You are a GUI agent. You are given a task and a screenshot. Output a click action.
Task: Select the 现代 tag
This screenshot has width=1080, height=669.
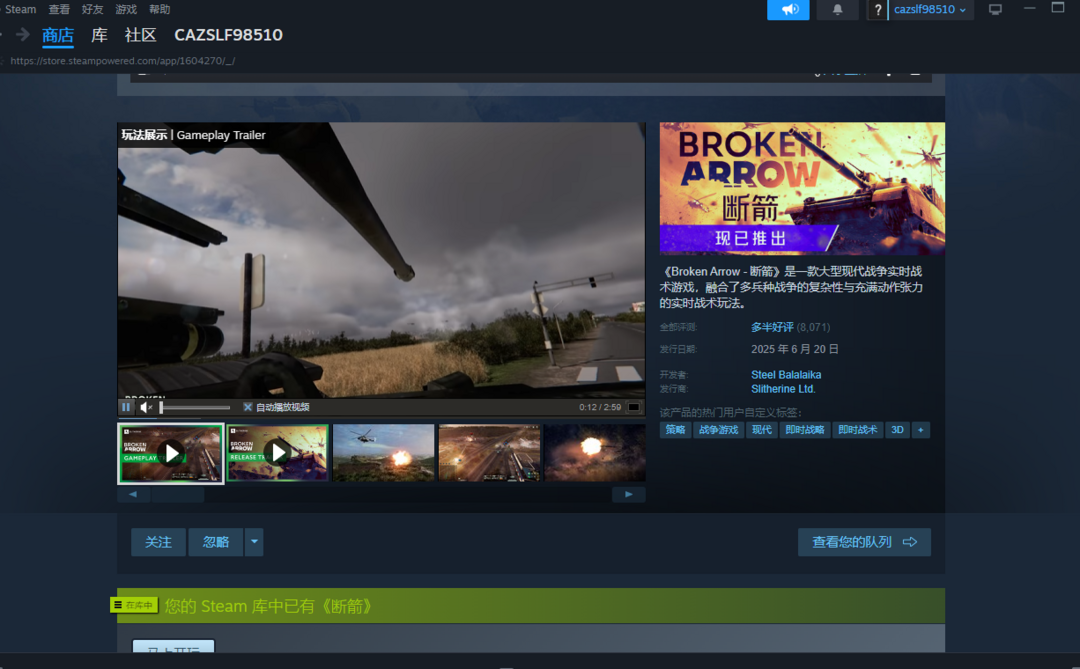click(x=761, y=430)
